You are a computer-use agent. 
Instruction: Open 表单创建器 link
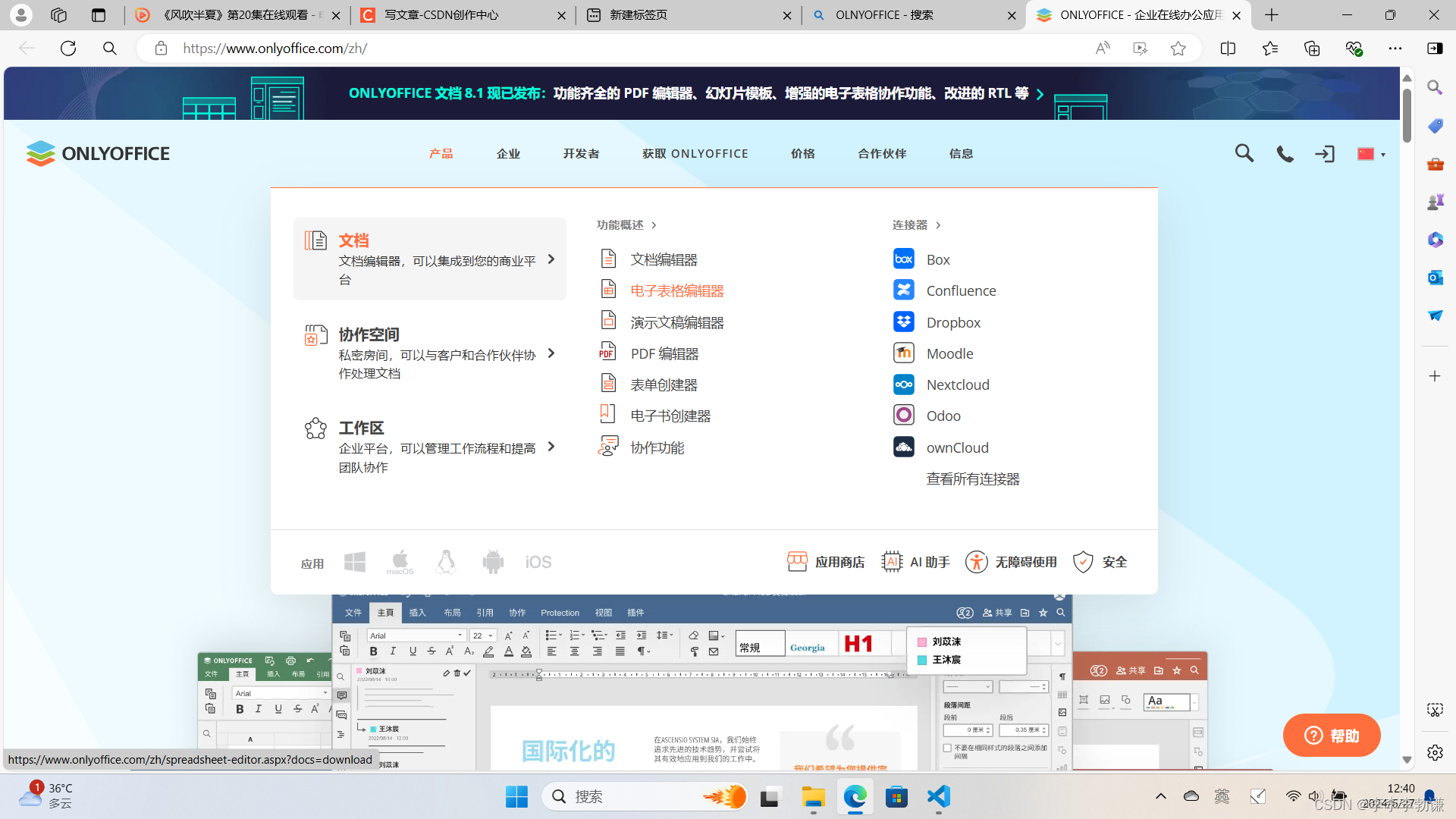(664, 384)
